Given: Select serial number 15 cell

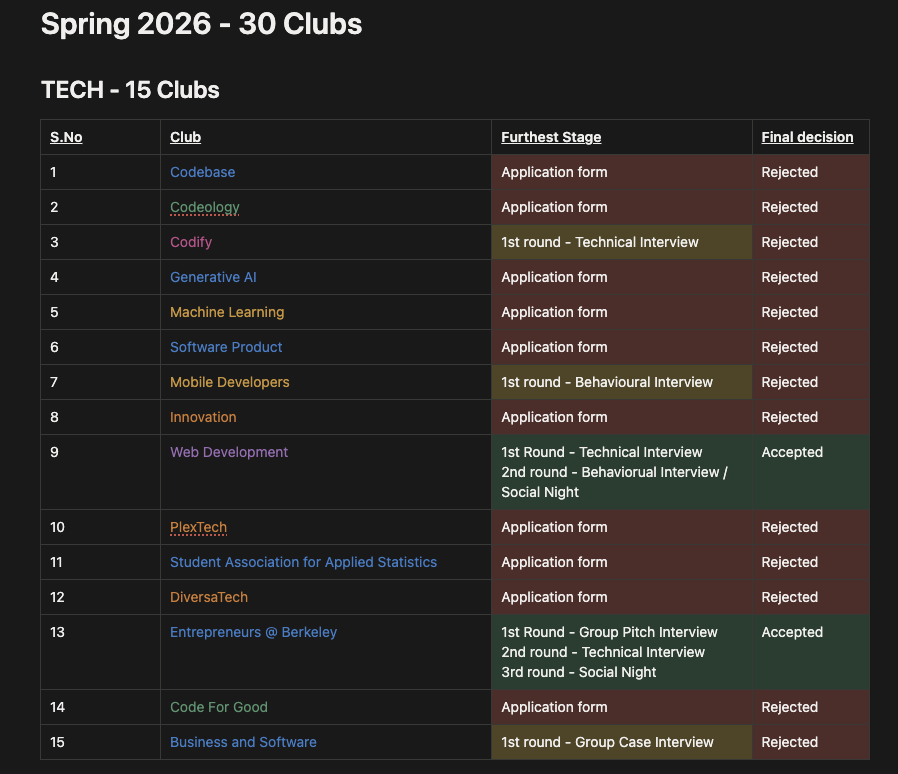Looking at the screenshot, I should point(101,742).
